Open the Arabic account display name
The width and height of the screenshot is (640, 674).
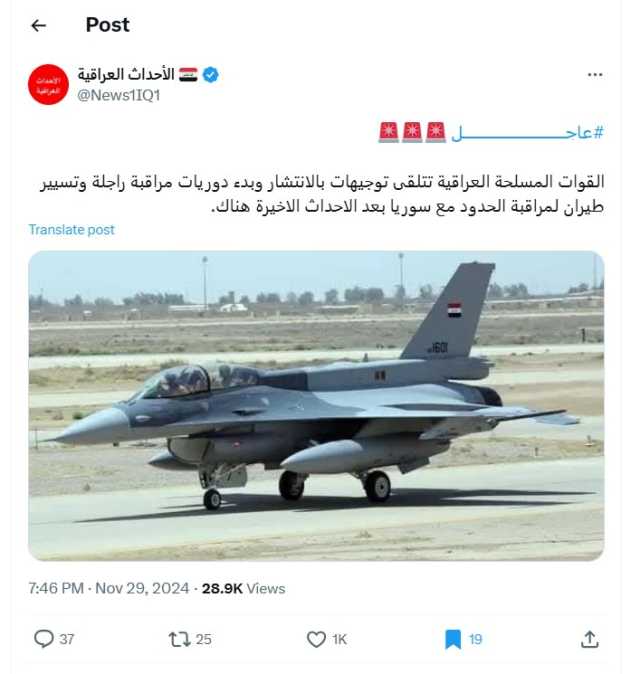[x=126, y=75]
